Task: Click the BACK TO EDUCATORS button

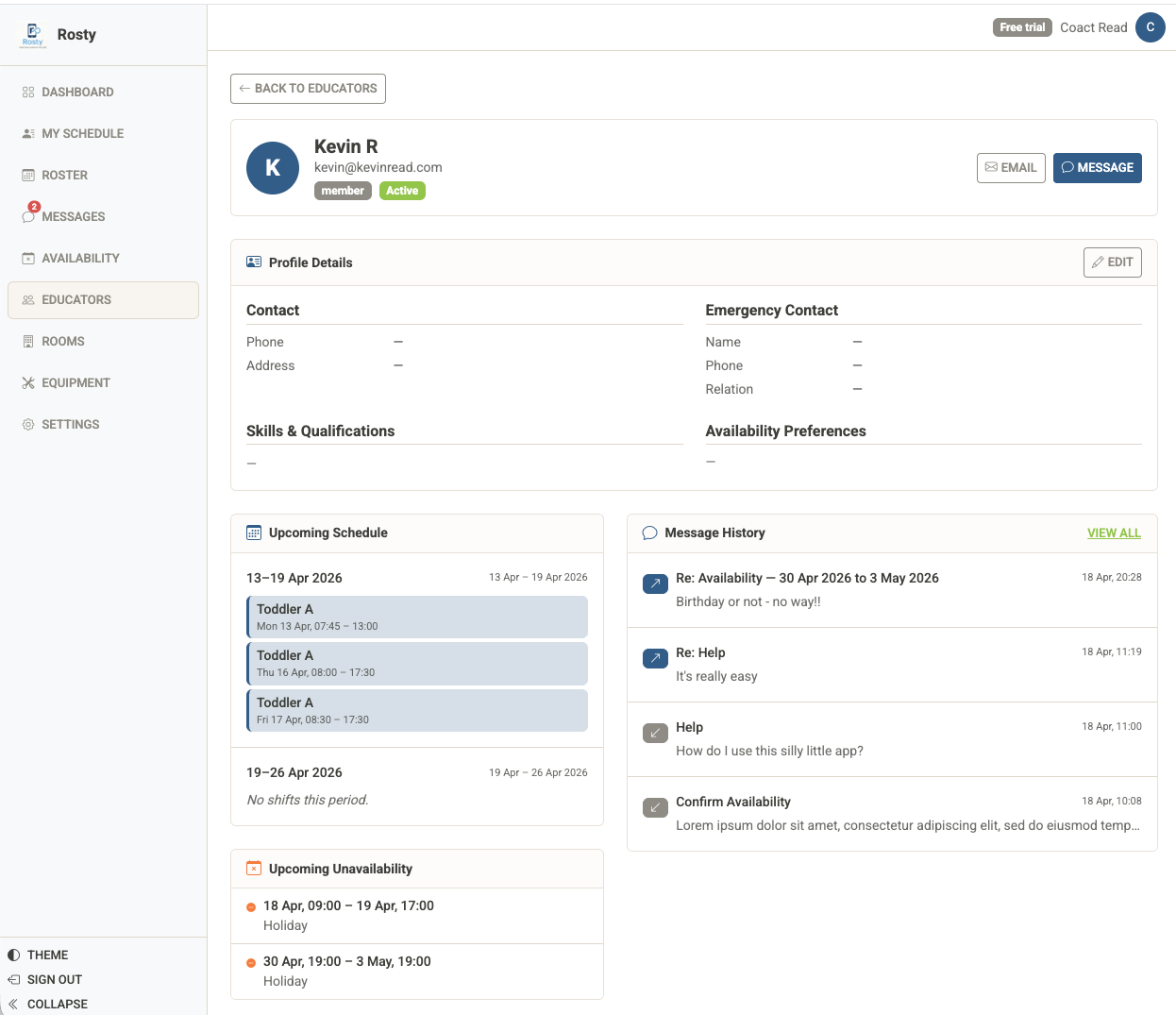Action: click(308, 88)
